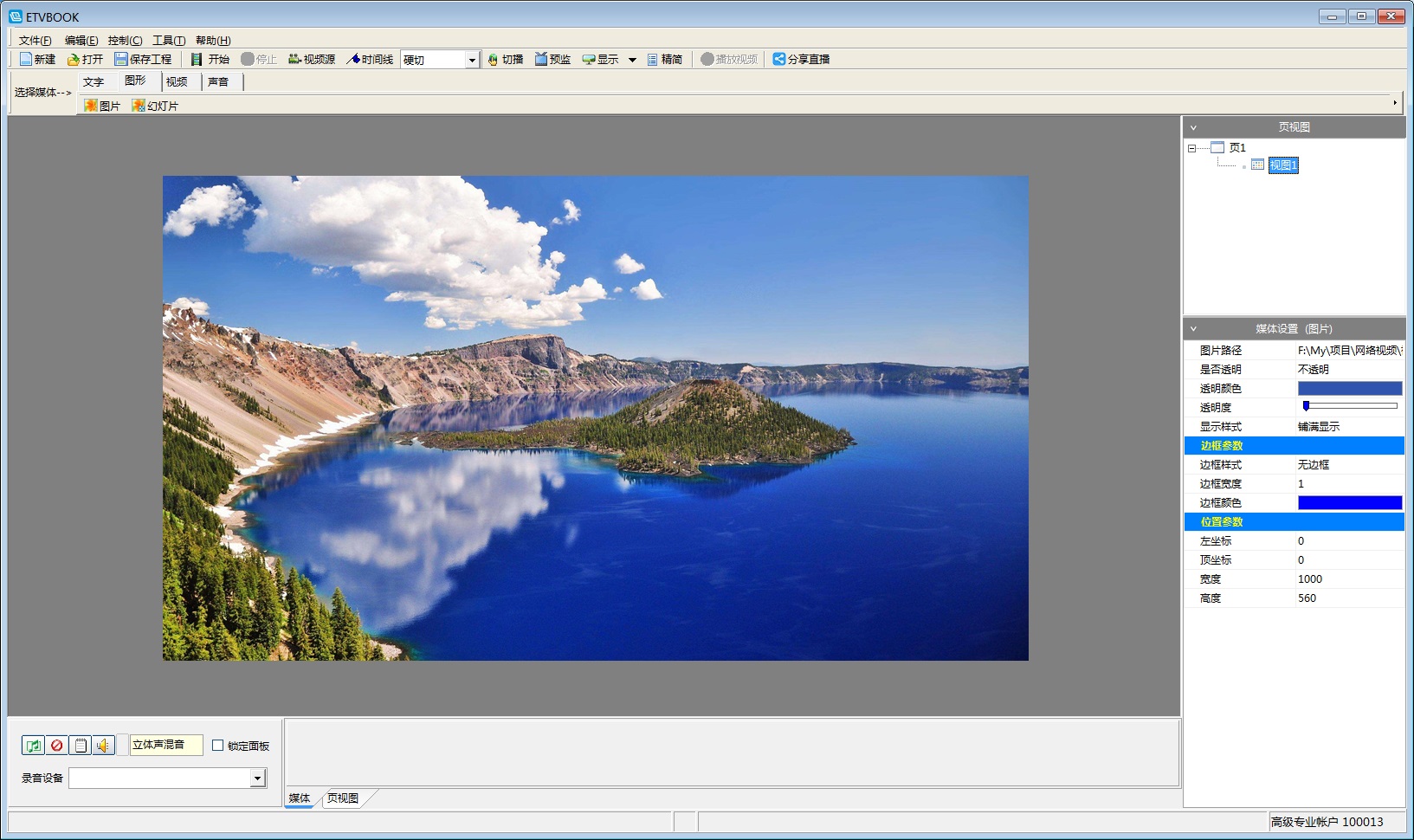Click the notepad icon in audio panel
The width and height of the screenshot is (1414, 840).
(x=80, y=745)
